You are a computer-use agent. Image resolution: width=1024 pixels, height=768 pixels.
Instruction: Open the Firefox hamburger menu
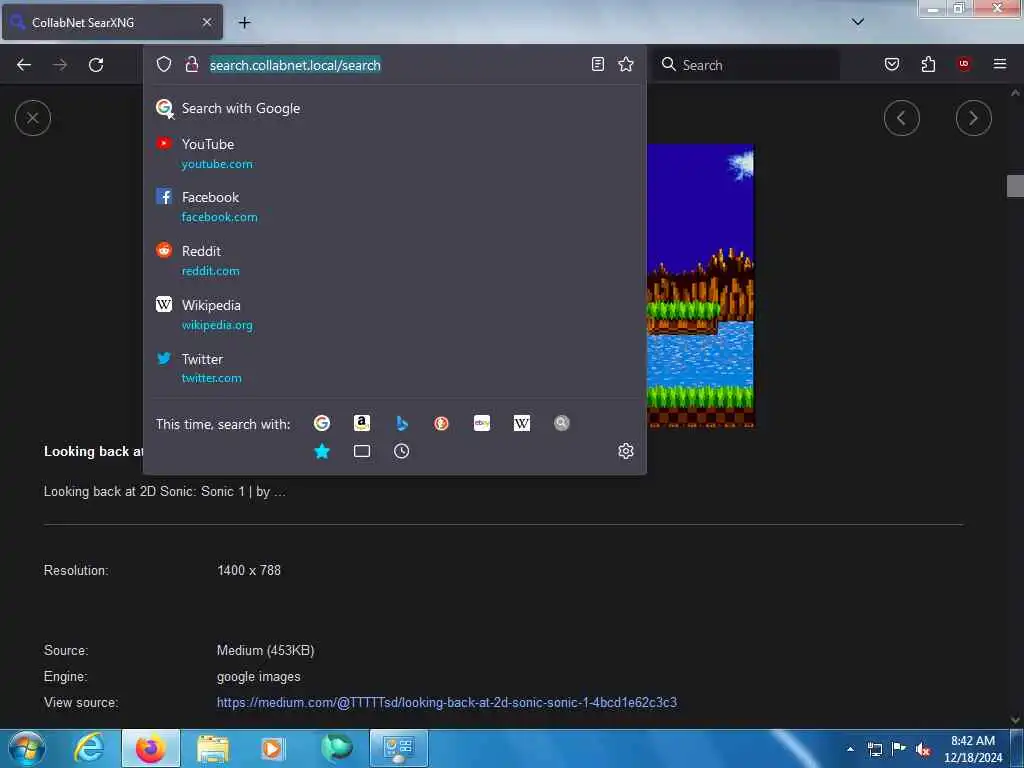[x=1000, y=63]
